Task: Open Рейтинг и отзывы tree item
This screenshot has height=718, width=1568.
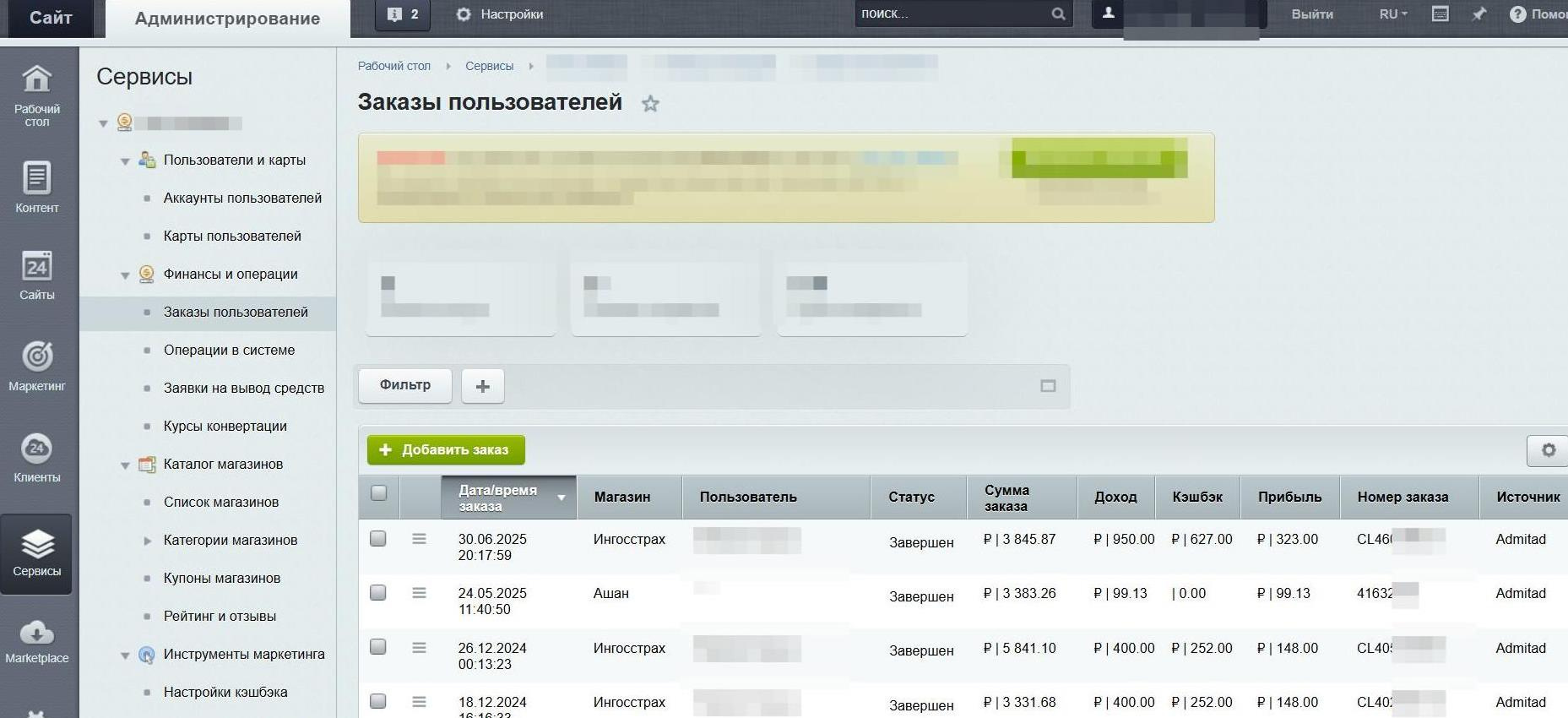Action: pyautogui.click(x=220, y=616)
